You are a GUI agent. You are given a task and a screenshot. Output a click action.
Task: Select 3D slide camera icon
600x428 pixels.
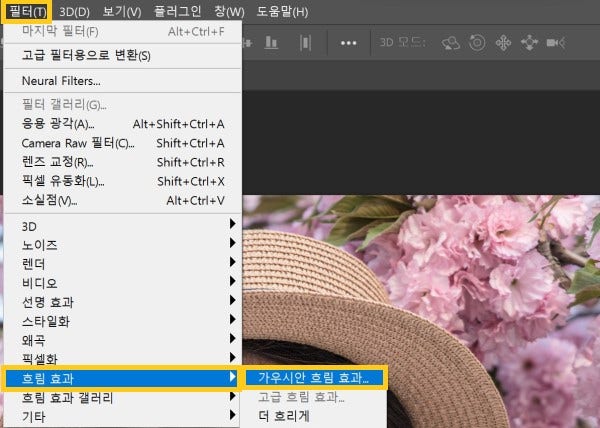click(530, 43)
